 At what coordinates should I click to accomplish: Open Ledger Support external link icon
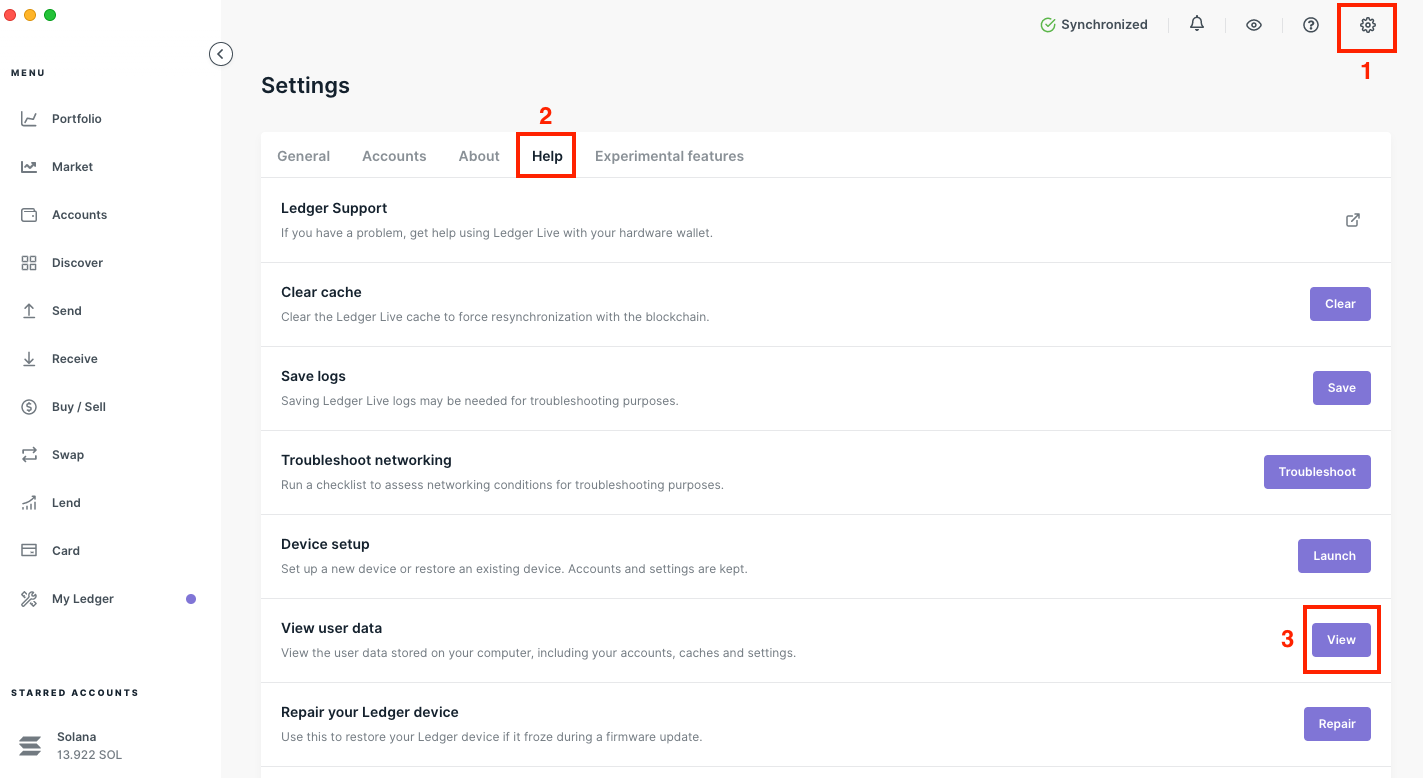1353,220
